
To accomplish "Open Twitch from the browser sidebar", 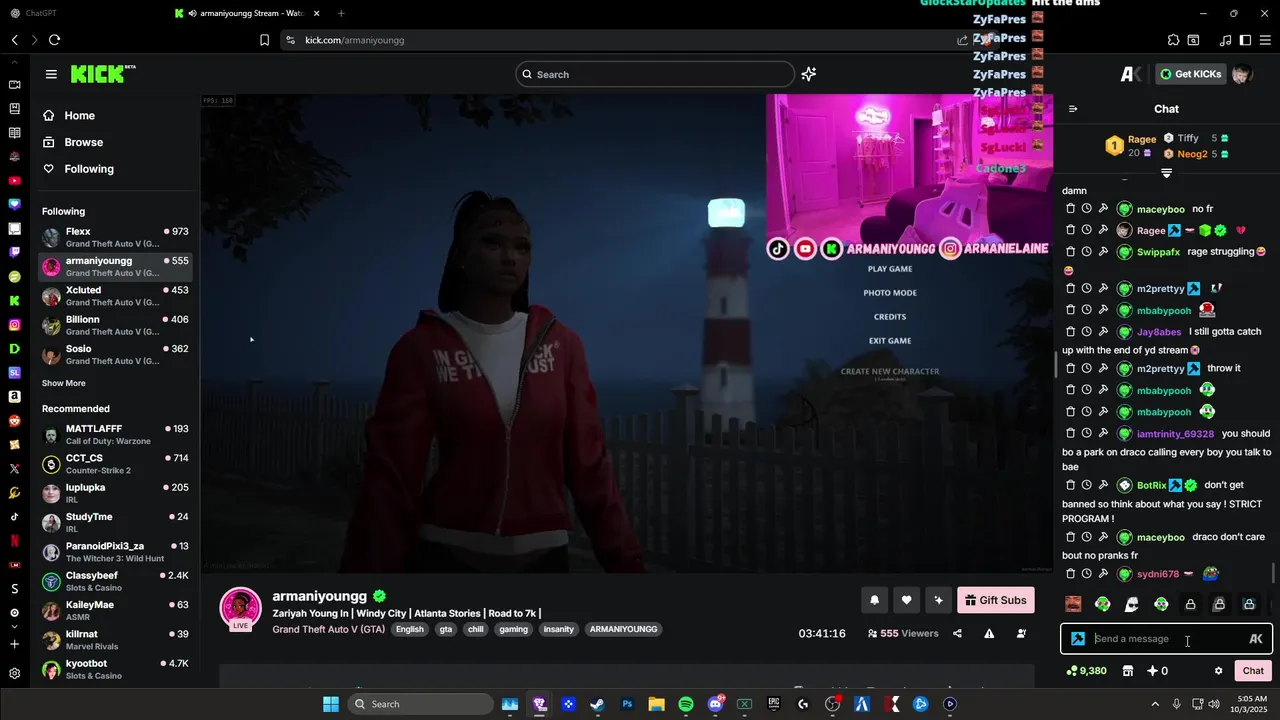I will pos(14,253).
